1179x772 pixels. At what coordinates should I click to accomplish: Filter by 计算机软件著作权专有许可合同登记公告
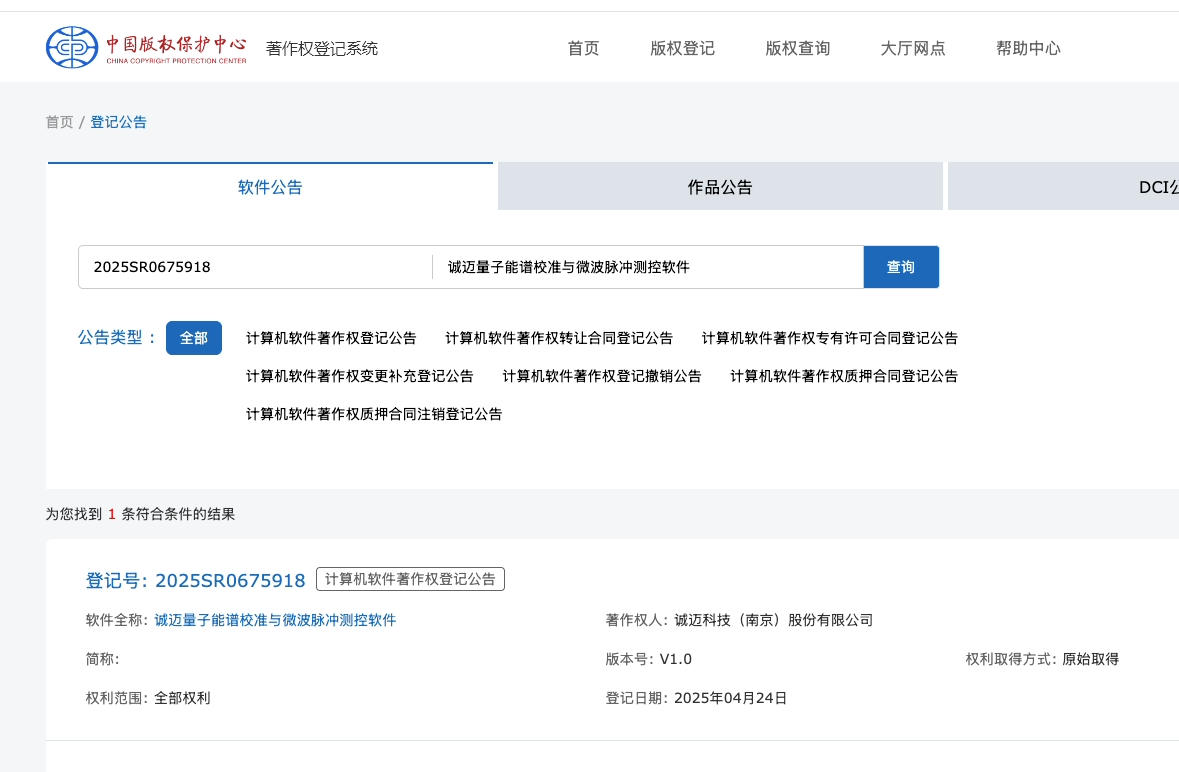(829, 338)
